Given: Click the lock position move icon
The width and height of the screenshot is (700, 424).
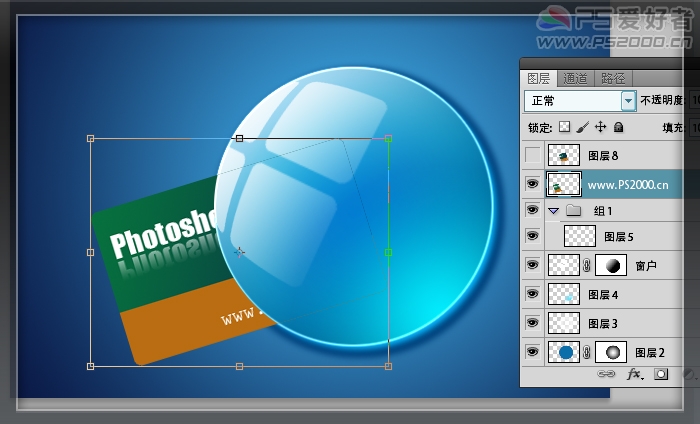Looking at the screenshot, I should (600, 127).
